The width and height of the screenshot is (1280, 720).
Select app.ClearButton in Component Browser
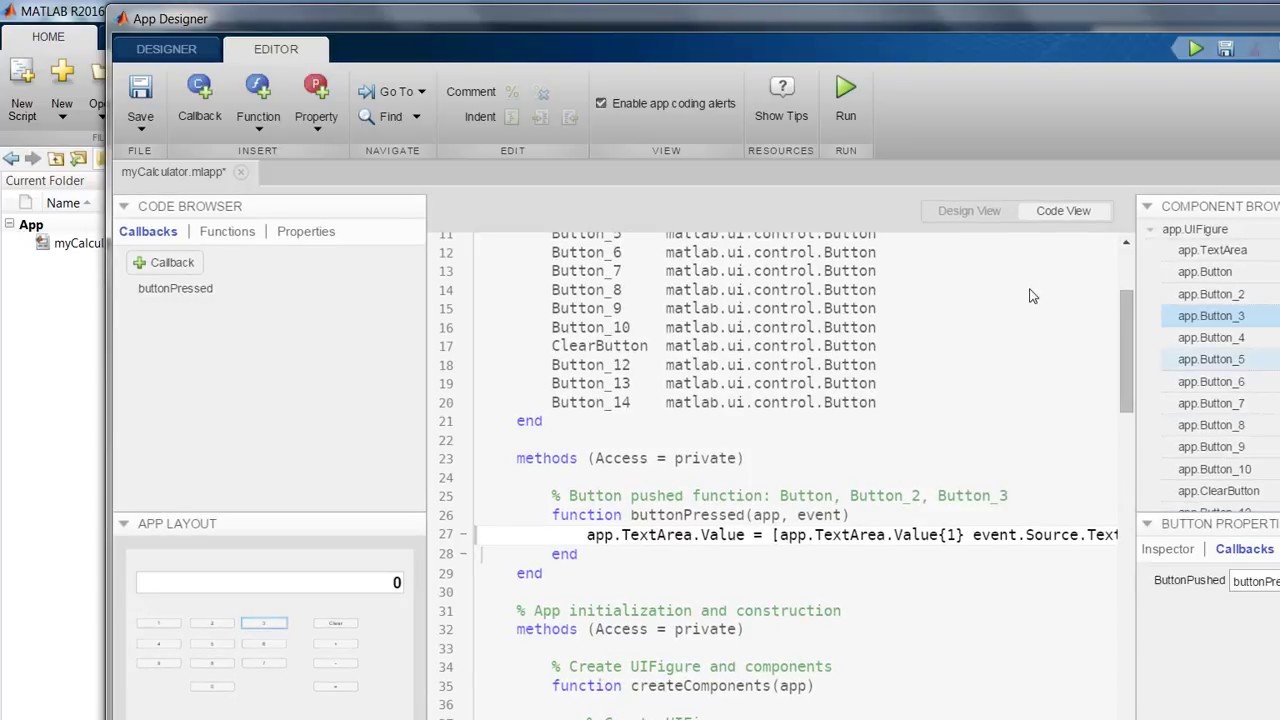click(x=1218, y=491)
